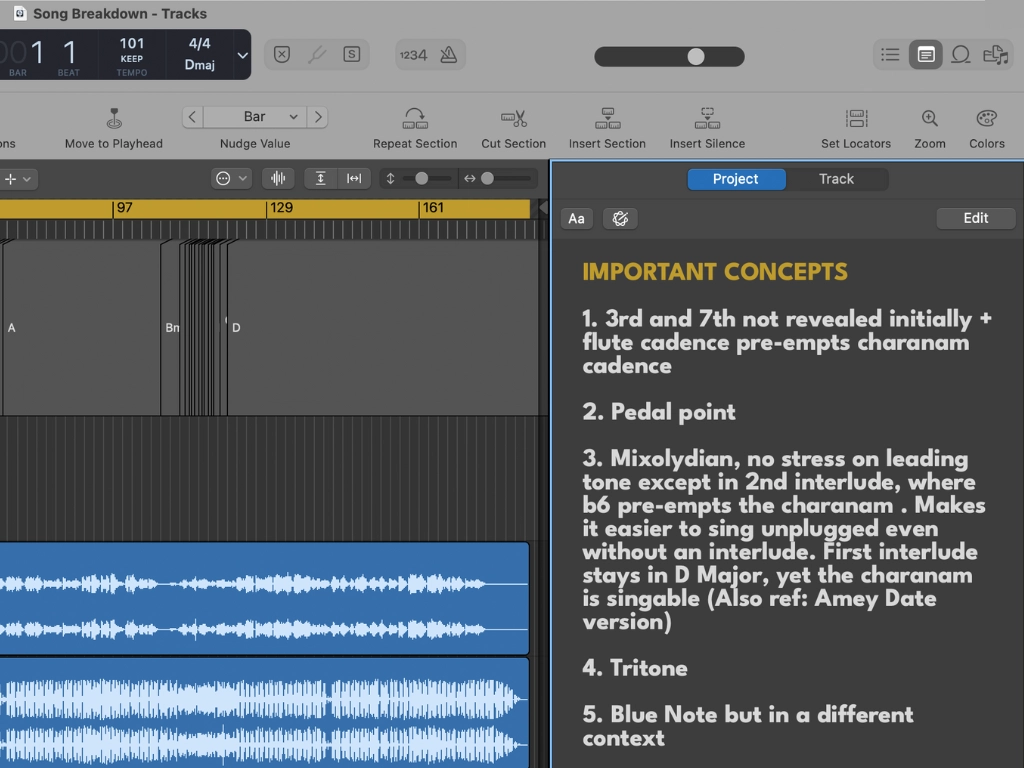Screen dimensions: 1024x768
Task: Click the Move to Playhead icon
Action: click(x=114, y=118)
